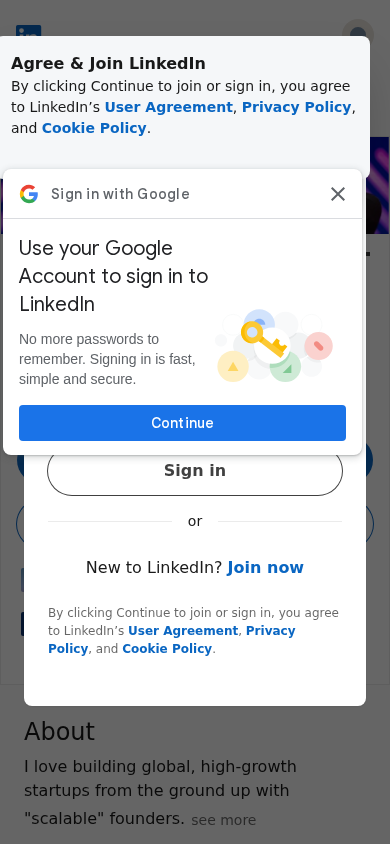Open User Agreement in top banner

click(168, 107)
